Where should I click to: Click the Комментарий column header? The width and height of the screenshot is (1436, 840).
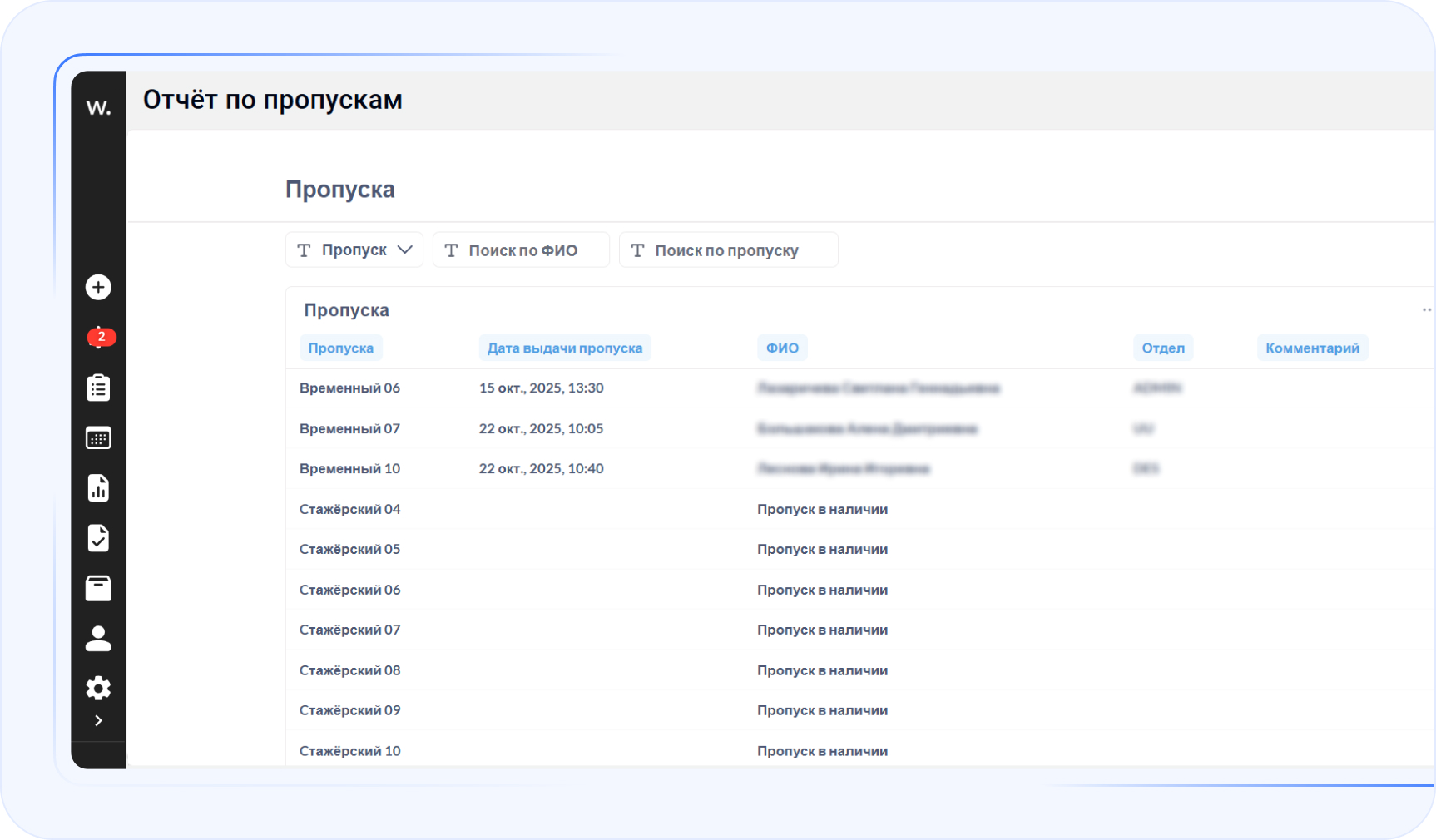point(1311,348)
